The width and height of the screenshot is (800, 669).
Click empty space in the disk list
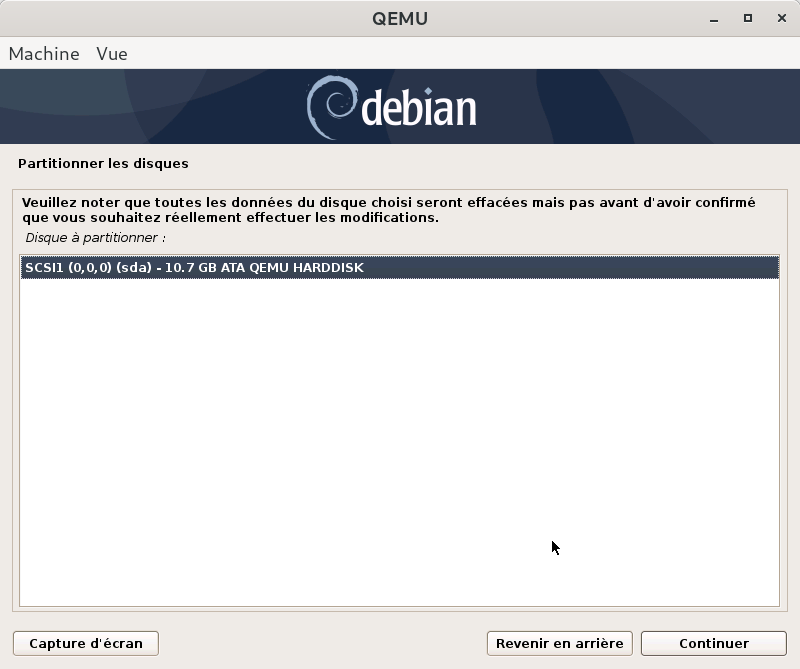point(399,440)
